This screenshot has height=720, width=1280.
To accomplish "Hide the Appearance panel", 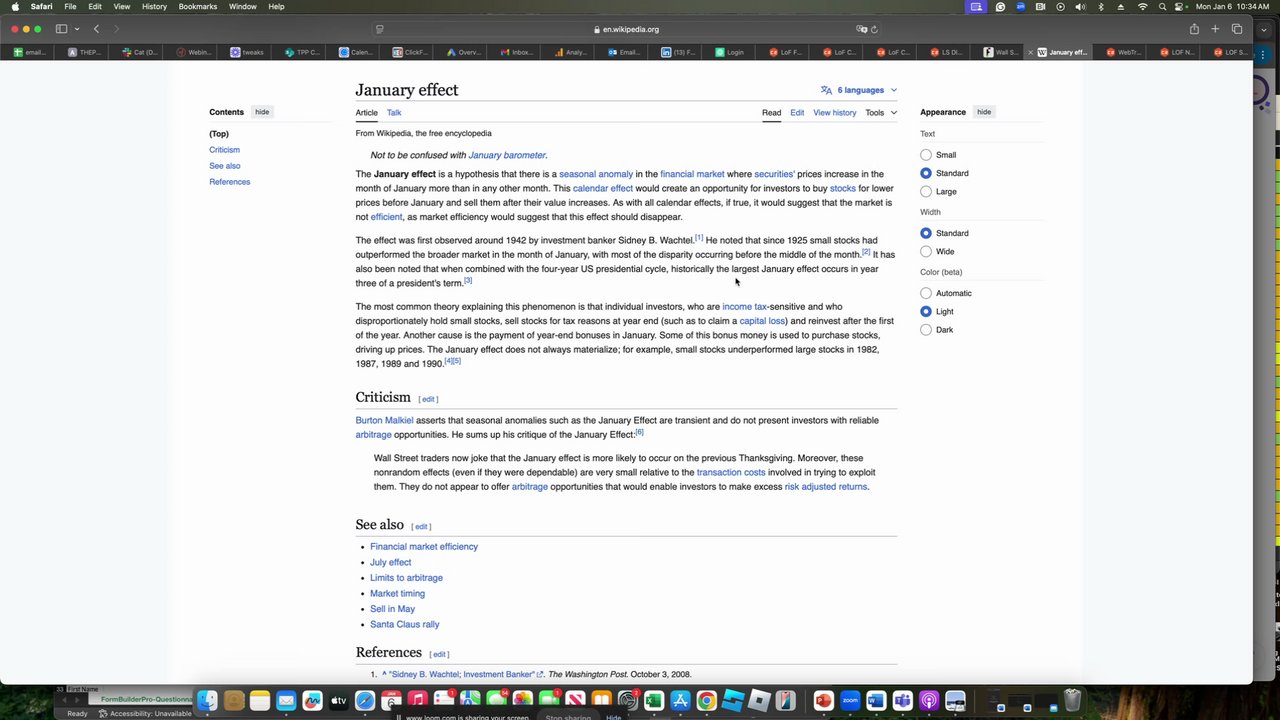I will [984, 112].
